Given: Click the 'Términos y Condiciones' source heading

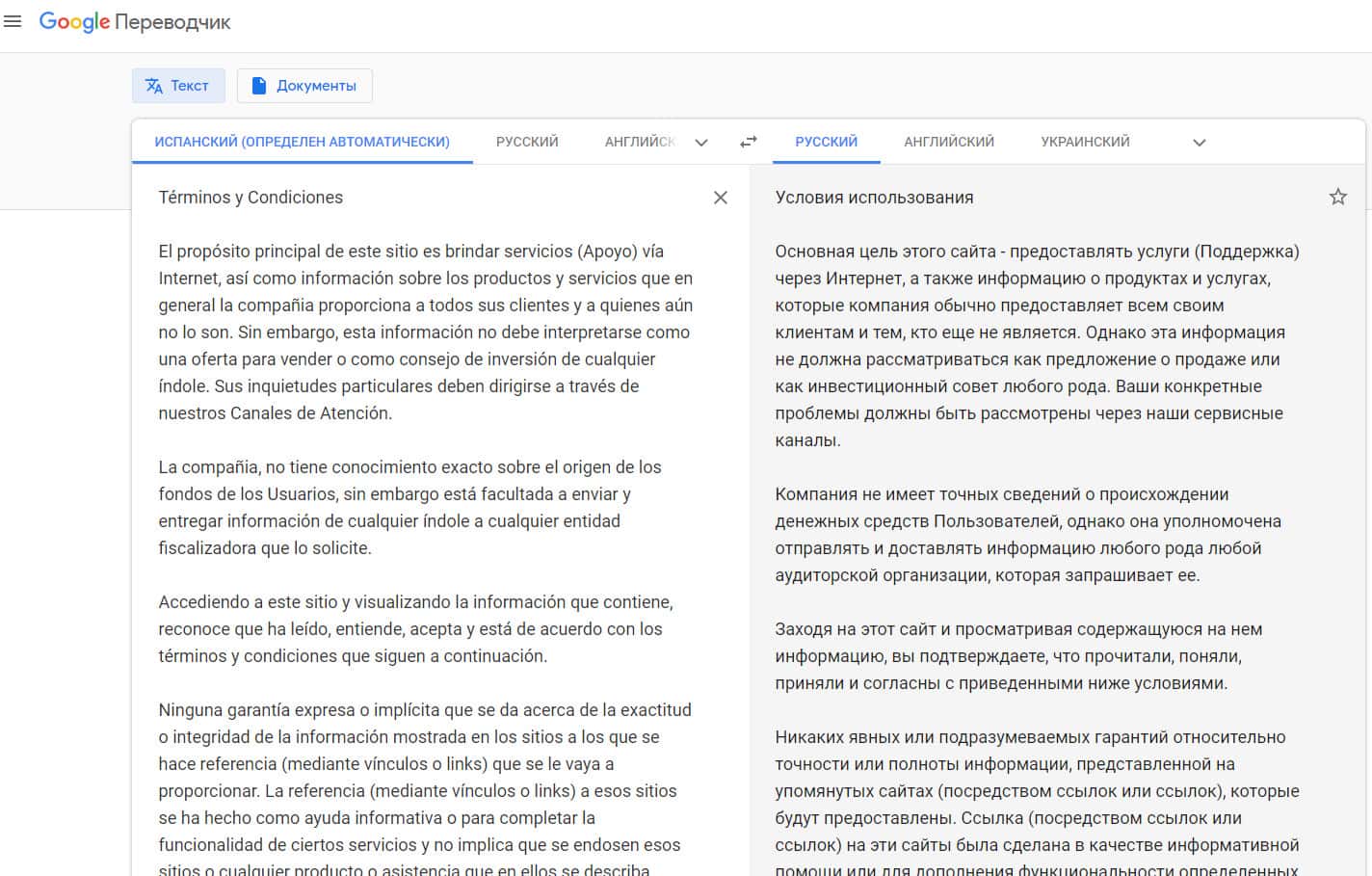Looking at the screenshot, I should coord(251,198).
